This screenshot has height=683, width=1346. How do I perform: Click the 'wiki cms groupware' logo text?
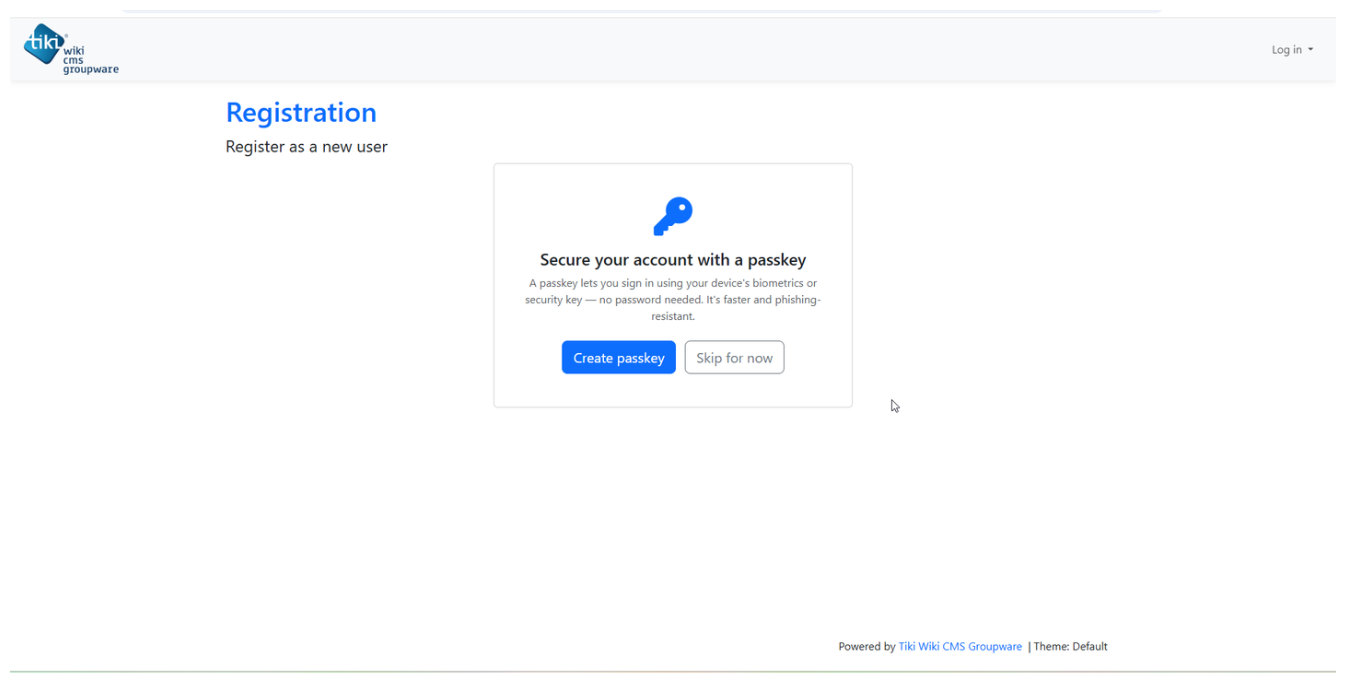pos(90,60)
